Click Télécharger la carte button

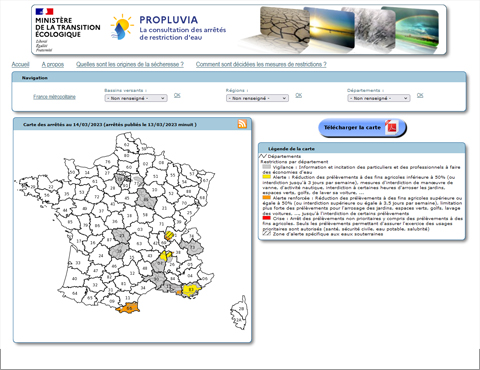point(362,128)
